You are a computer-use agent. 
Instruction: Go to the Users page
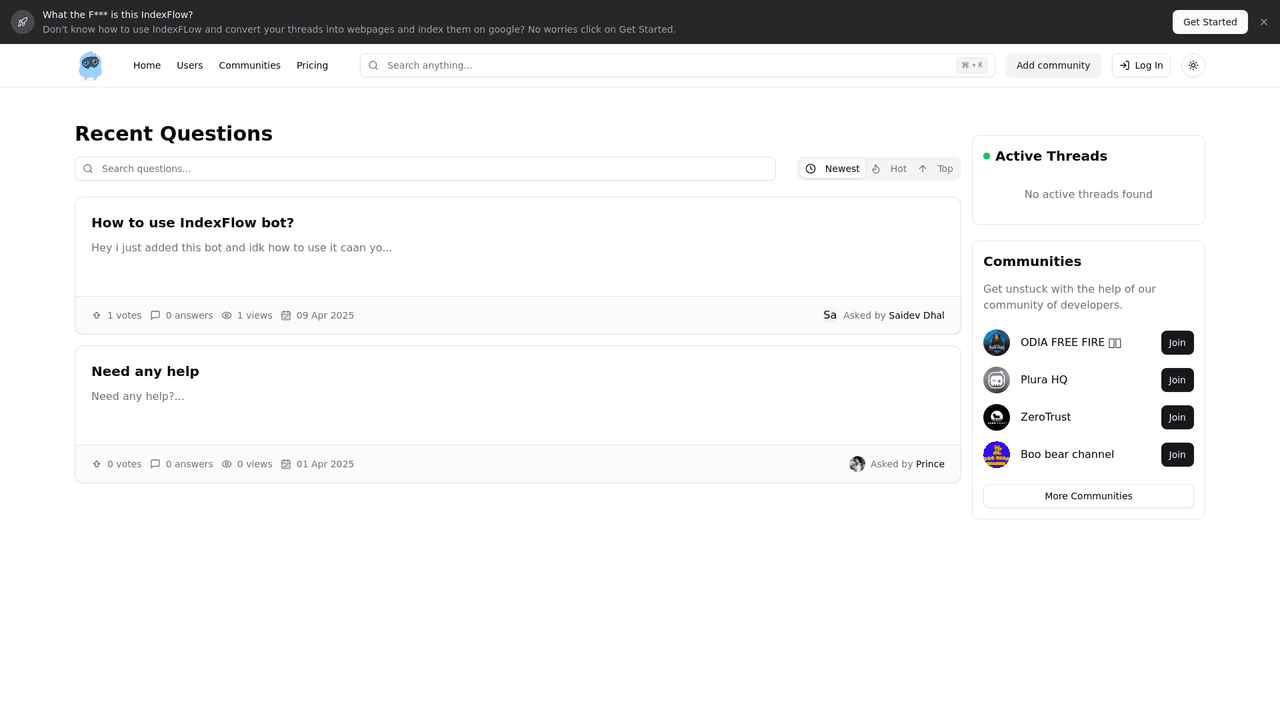tap(190, 65)
